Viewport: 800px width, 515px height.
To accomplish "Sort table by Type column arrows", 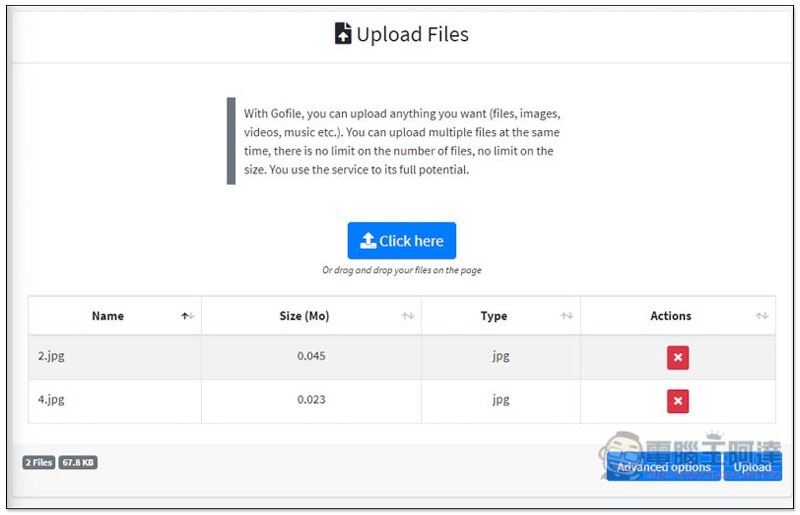I will pyautogui.click(x=567, y=316).
